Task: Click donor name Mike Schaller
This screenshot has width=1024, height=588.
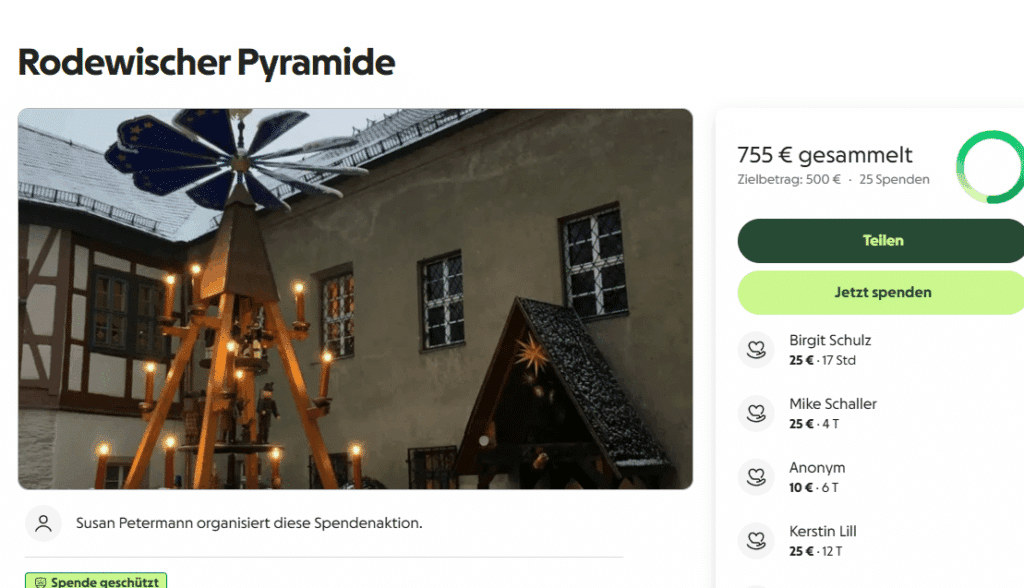Action: click(x=833, y=404)
